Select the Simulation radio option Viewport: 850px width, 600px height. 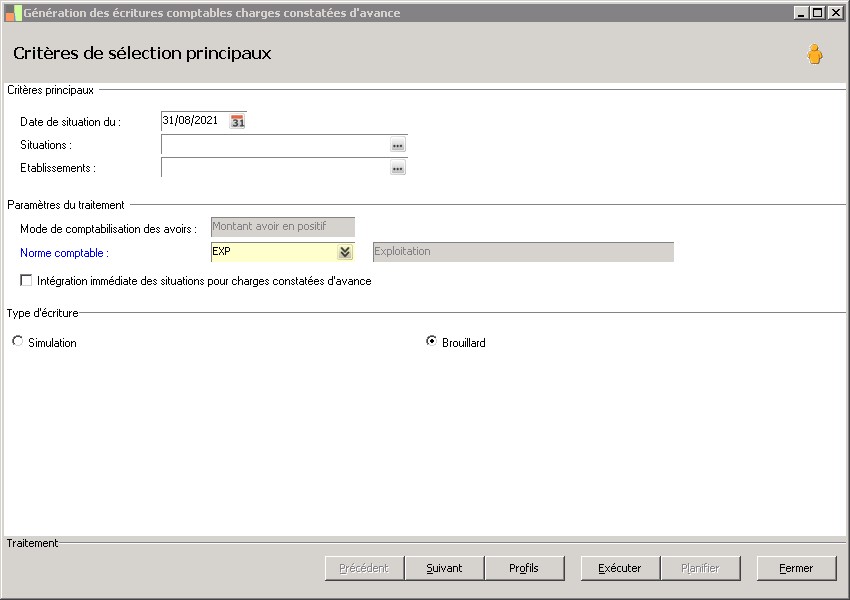[x=18, y=341]
